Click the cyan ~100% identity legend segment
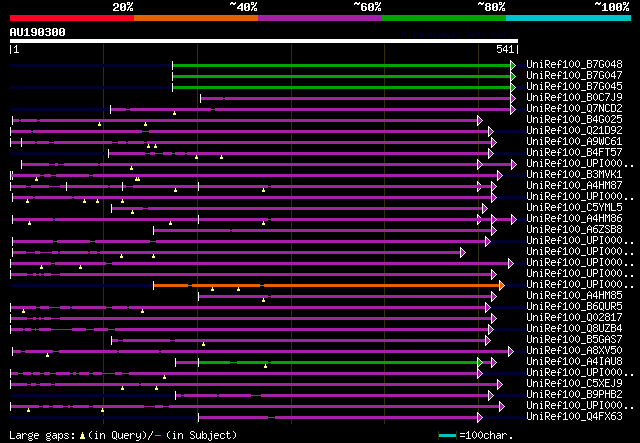 coord(568,18)
